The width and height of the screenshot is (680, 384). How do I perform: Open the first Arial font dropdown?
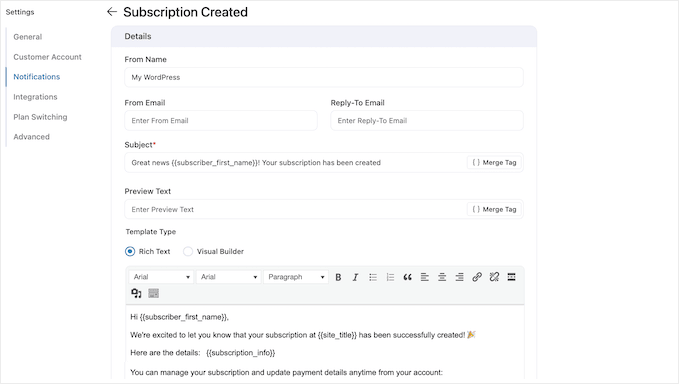(x=161, y=277)
